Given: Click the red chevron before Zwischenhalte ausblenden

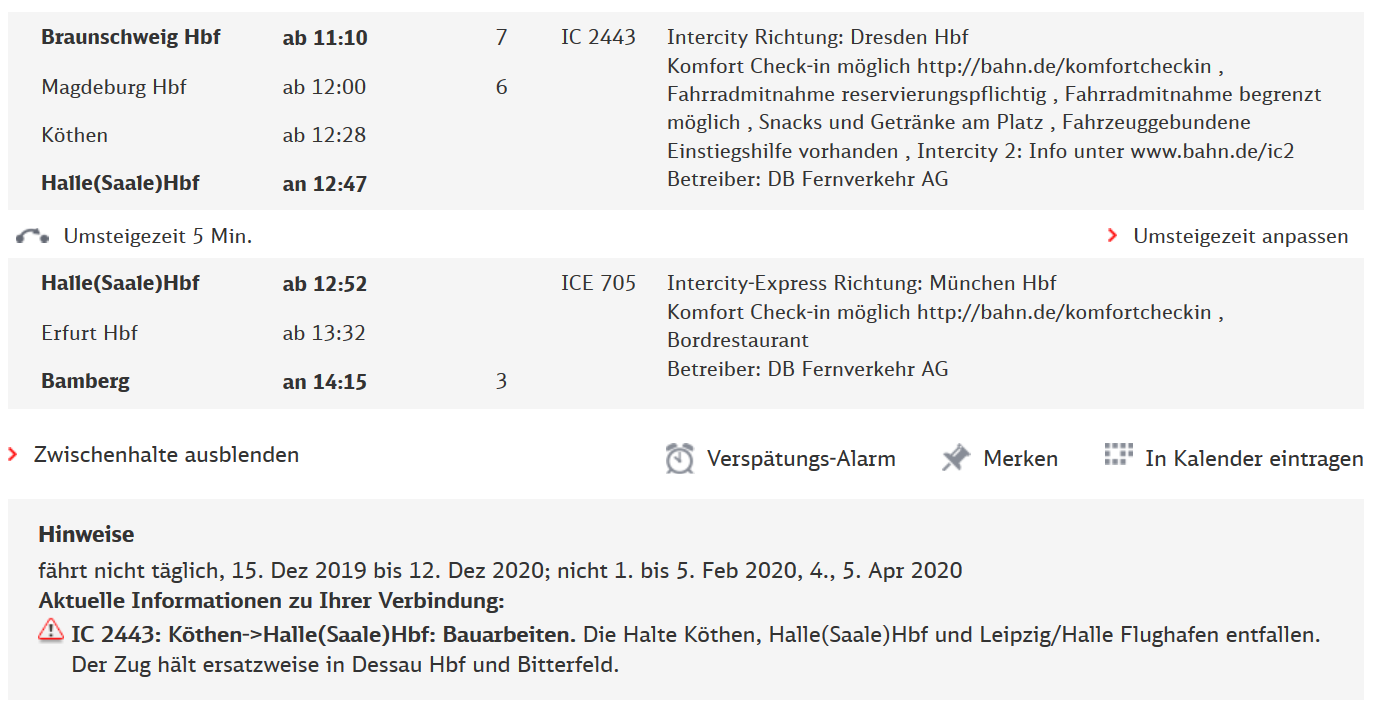Looking at the screenshot, I should pos(13,454).
